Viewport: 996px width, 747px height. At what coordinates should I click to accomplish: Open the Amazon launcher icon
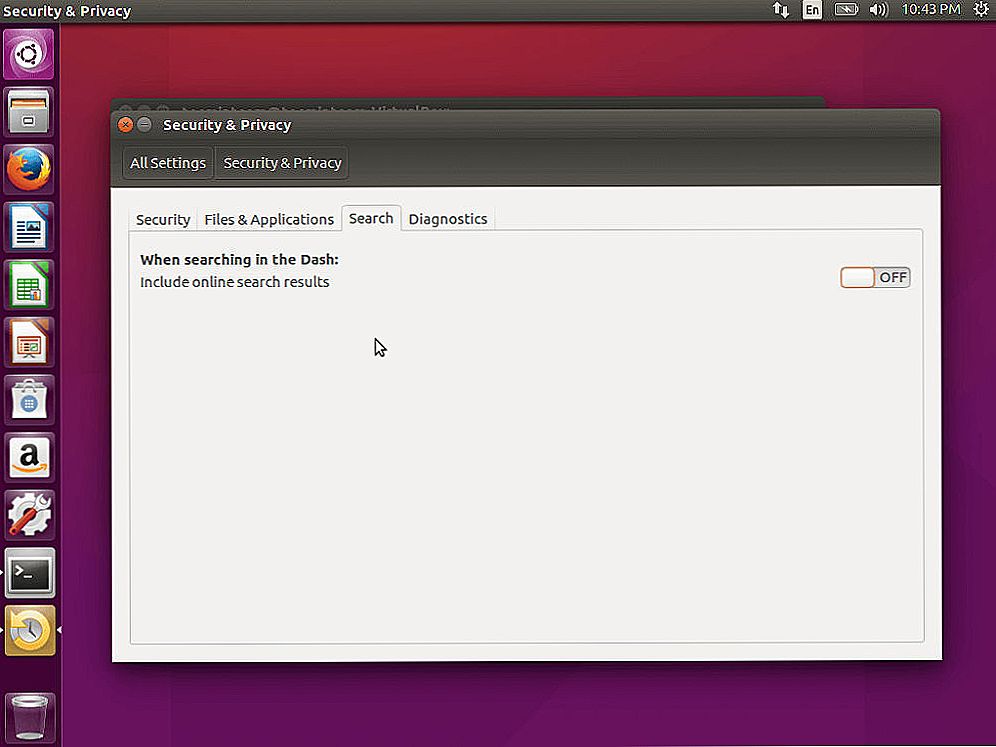click(x=29, y=457)
